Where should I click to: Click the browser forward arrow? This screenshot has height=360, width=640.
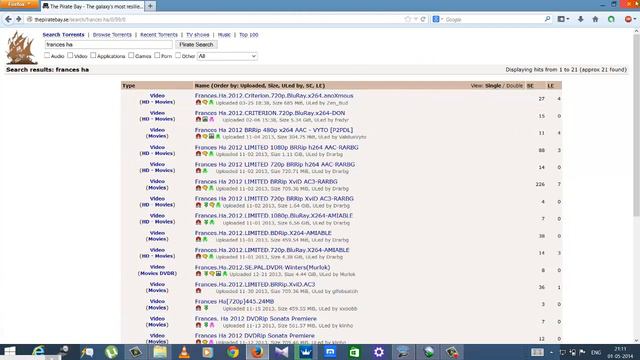(18, 19)
